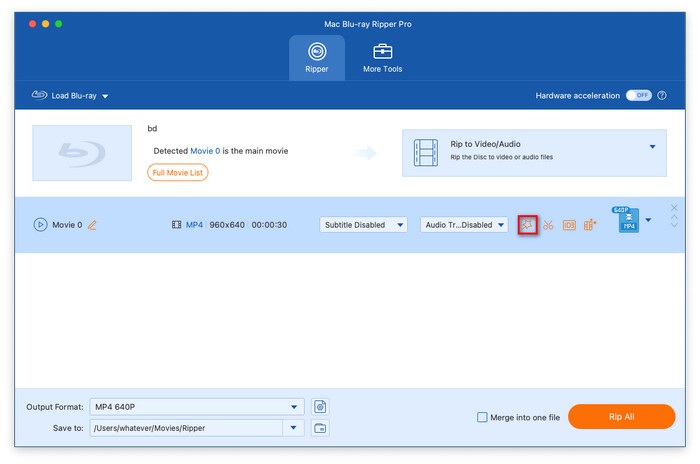Click the MP4 640P output format icon
Screen dimensions: 700x464
(x=628, y=221)
